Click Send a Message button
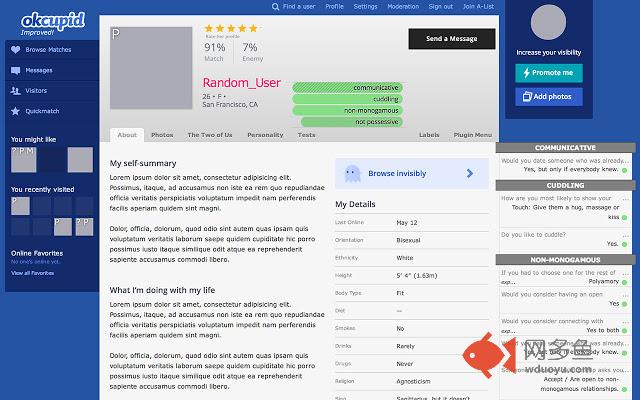The height and width of the screenshot is (400, 640). (452, 39)
